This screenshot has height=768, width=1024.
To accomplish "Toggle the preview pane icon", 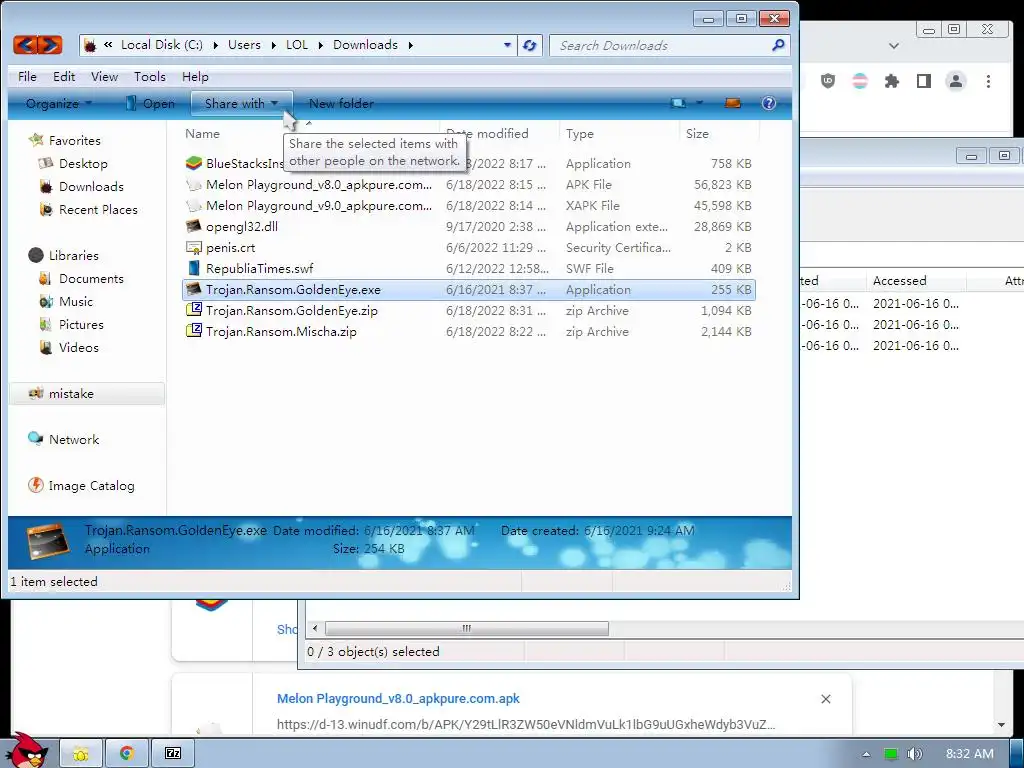I will coord(733,103).
